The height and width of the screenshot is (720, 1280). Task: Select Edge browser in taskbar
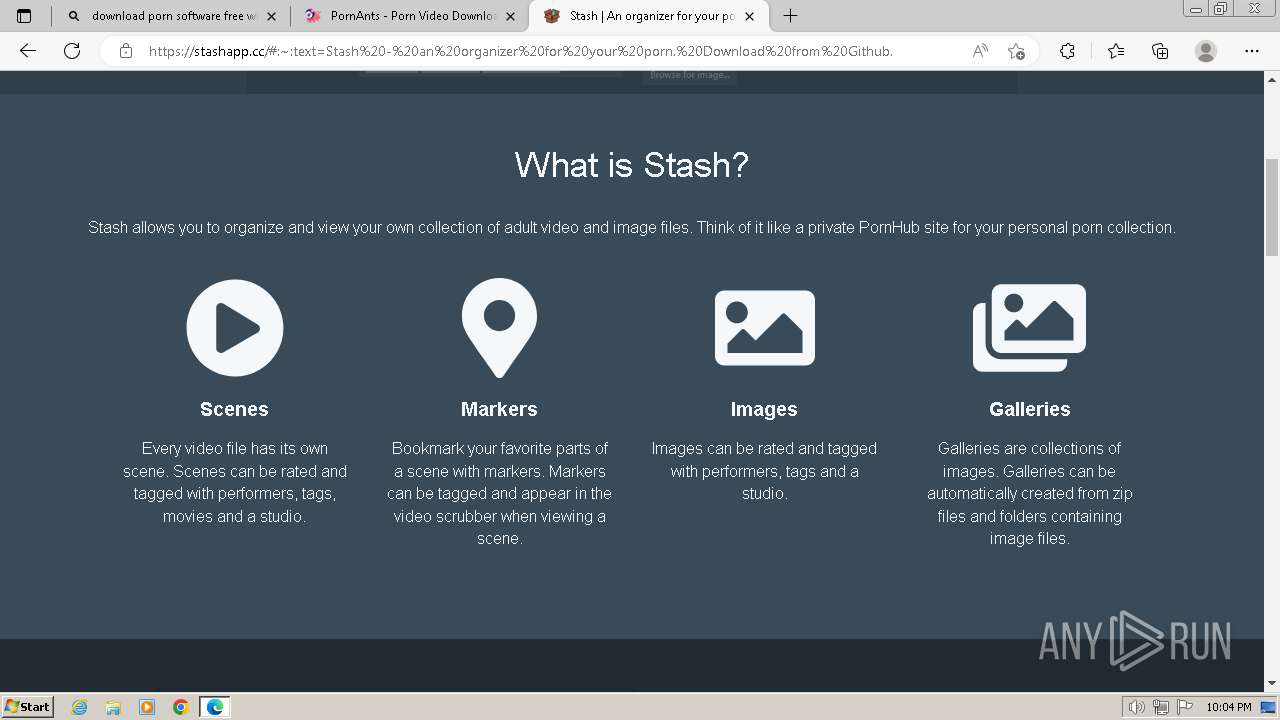[x=214, y=707]
